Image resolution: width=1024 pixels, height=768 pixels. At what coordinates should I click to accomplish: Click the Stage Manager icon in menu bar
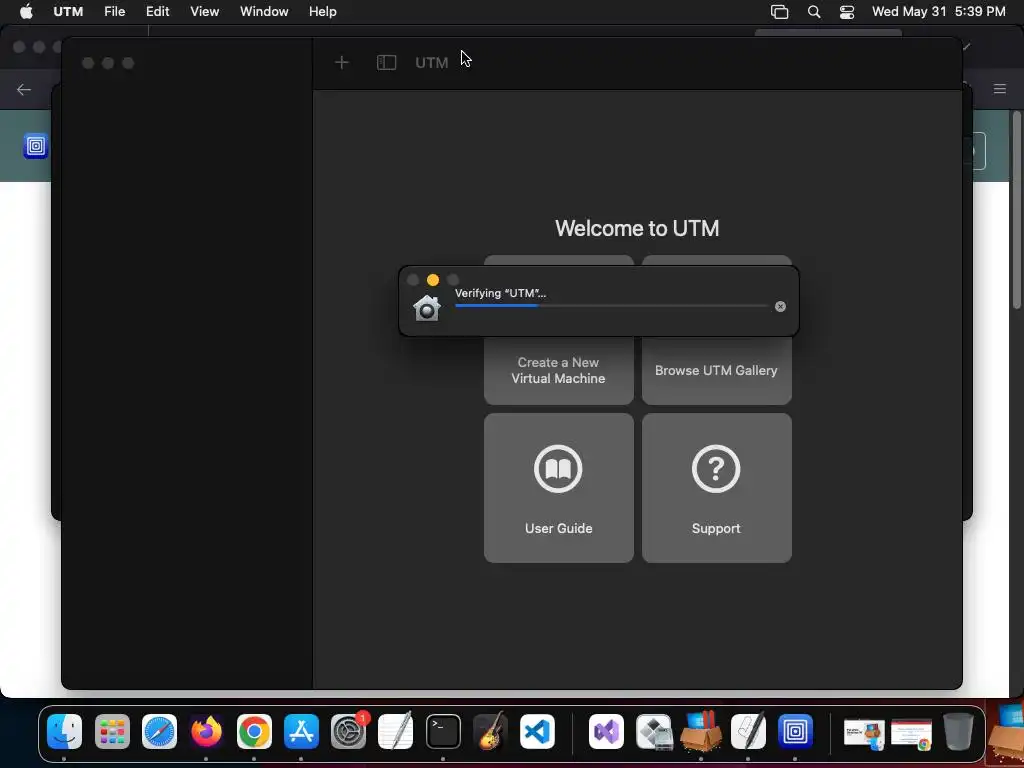click(x=780, y=12)
